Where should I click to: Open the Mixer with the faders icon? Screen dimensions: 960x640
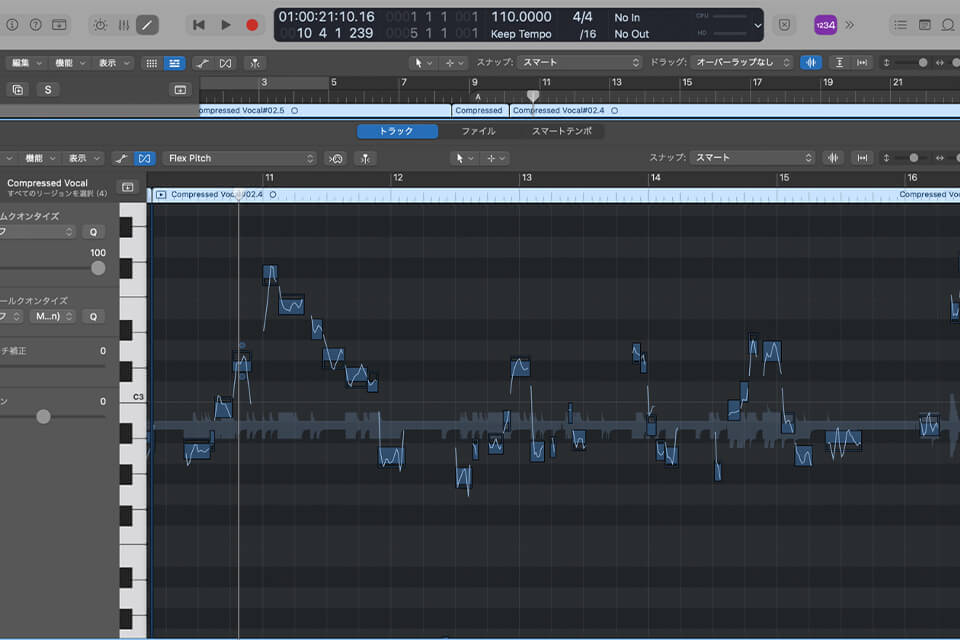pos(124,24)
